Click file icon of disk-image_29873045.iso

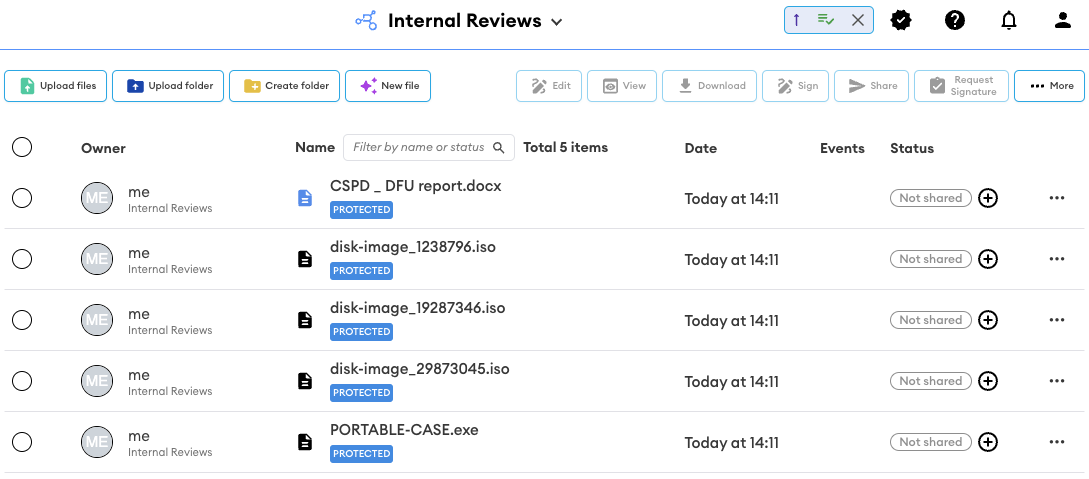point(305,382)
